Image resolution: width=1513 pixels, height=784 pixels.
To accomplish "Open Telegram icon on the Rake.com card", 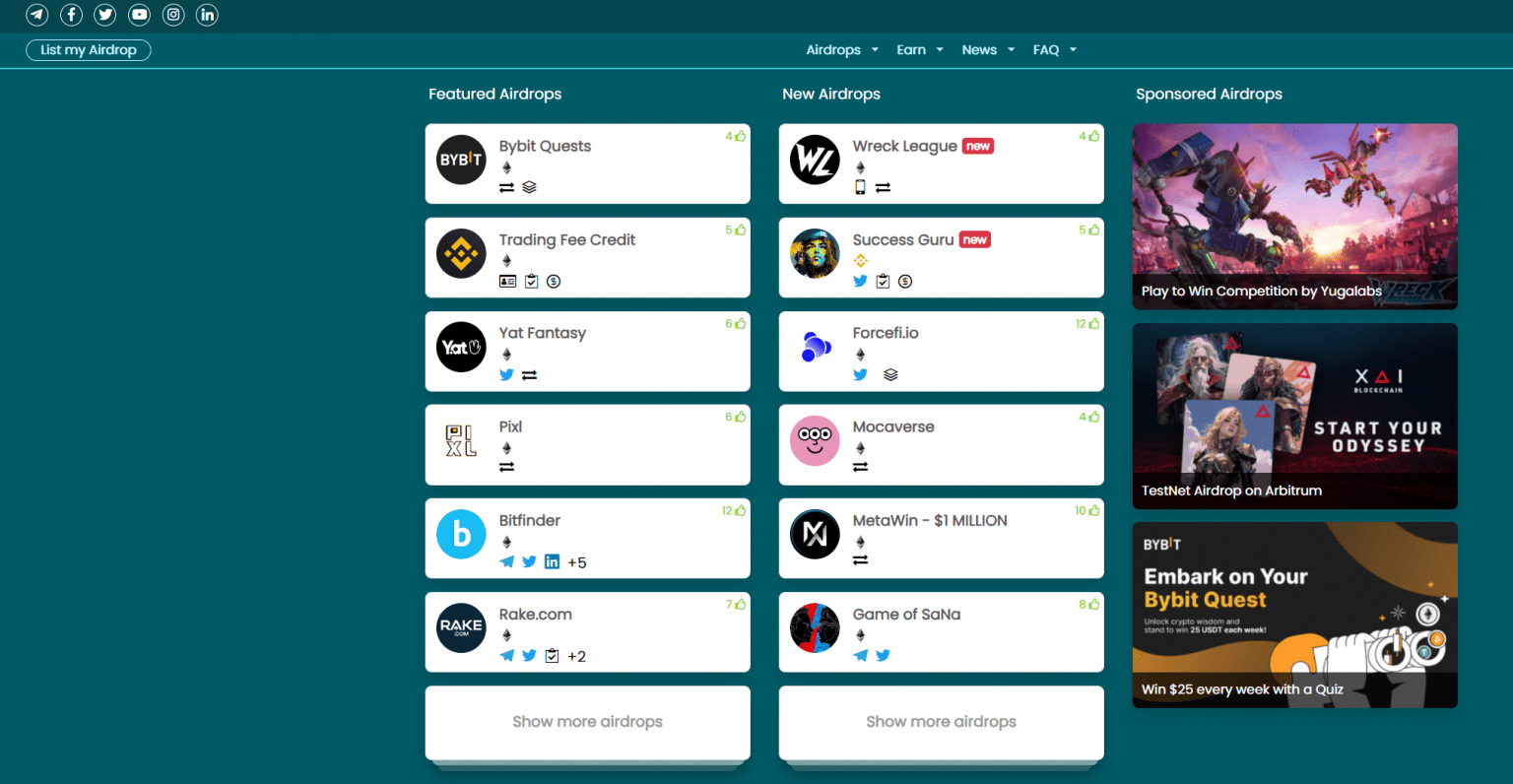I will coord(506,654).
